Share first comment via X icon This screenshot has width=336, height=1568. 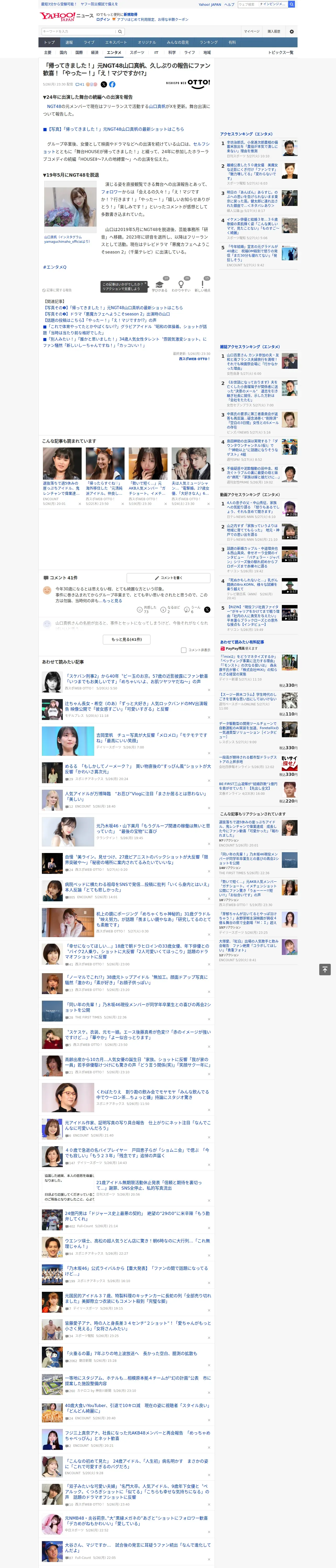pos(207,609)
